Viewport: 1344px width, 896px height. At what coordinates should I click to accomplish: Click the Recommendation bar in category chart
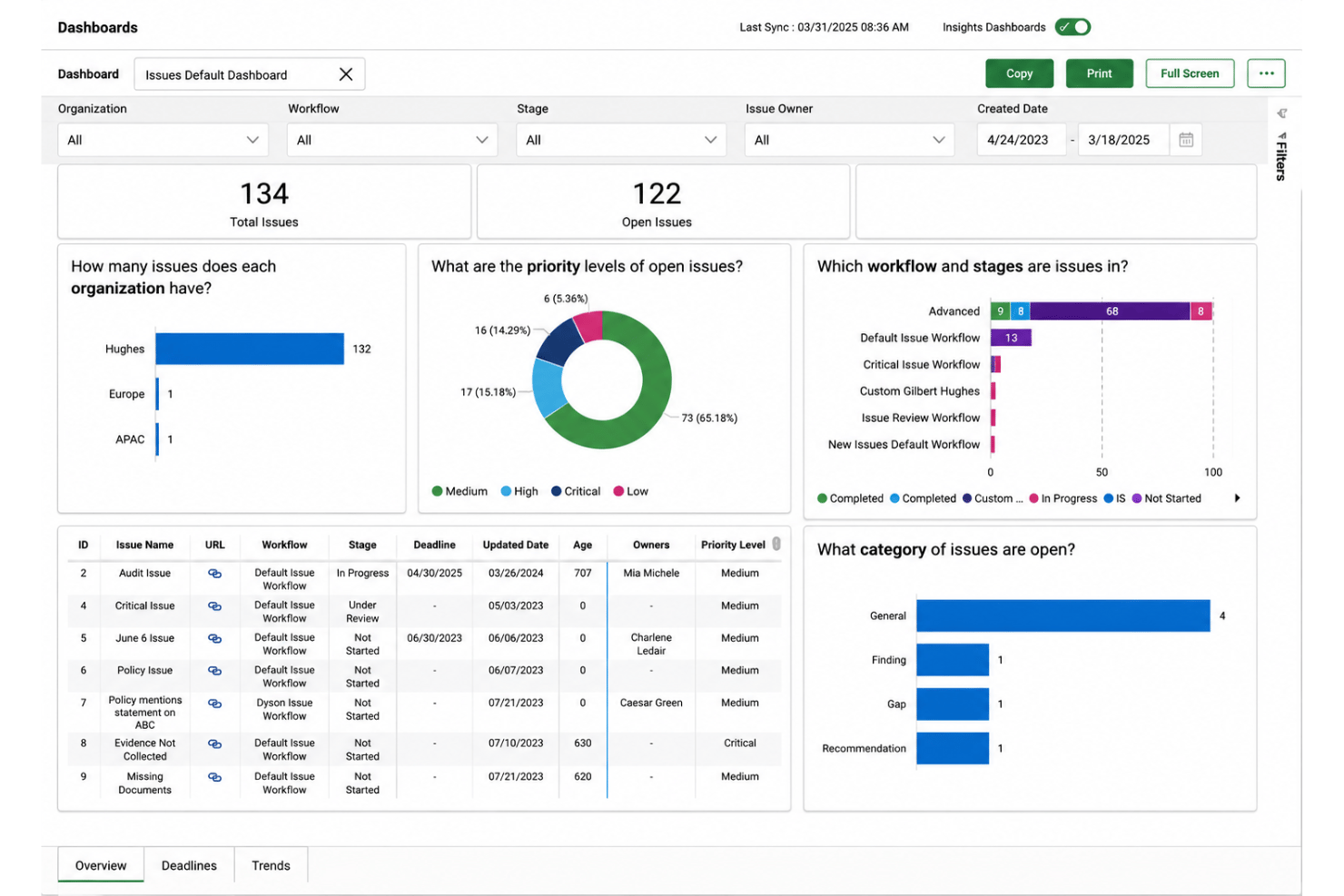point(953,748)
